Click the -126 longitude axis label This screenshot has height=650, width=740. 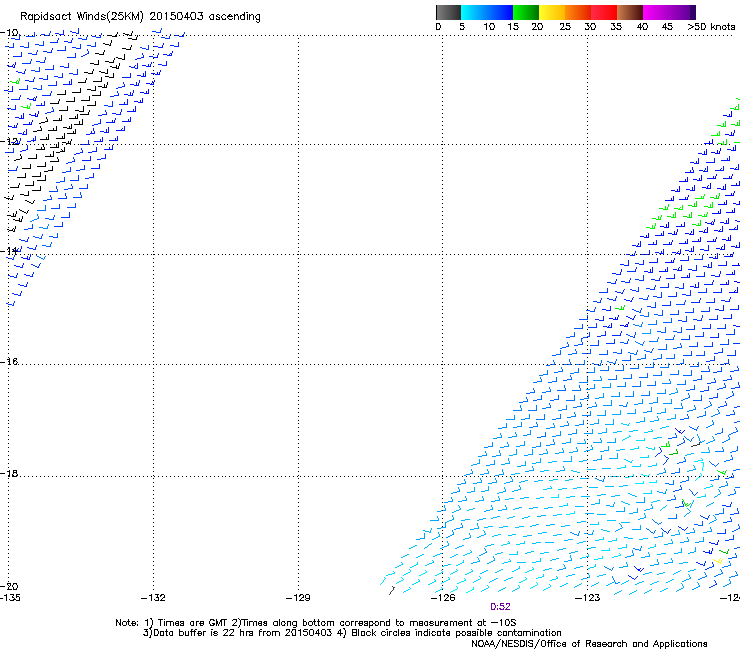coord(443,598)
